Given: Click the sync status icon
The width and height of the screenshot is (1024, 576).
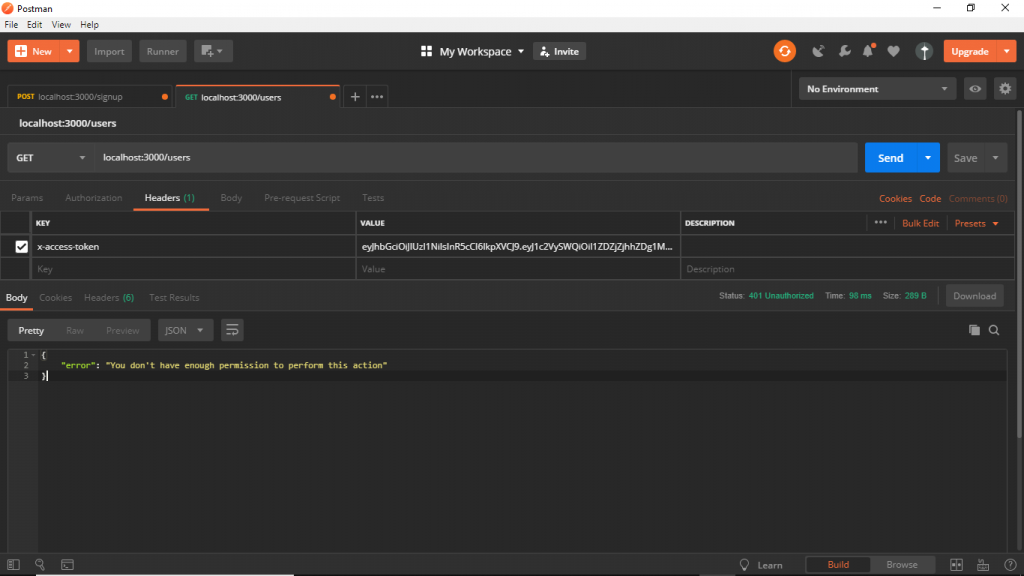Looking at the screenshot, I should [x=784, y=51].
